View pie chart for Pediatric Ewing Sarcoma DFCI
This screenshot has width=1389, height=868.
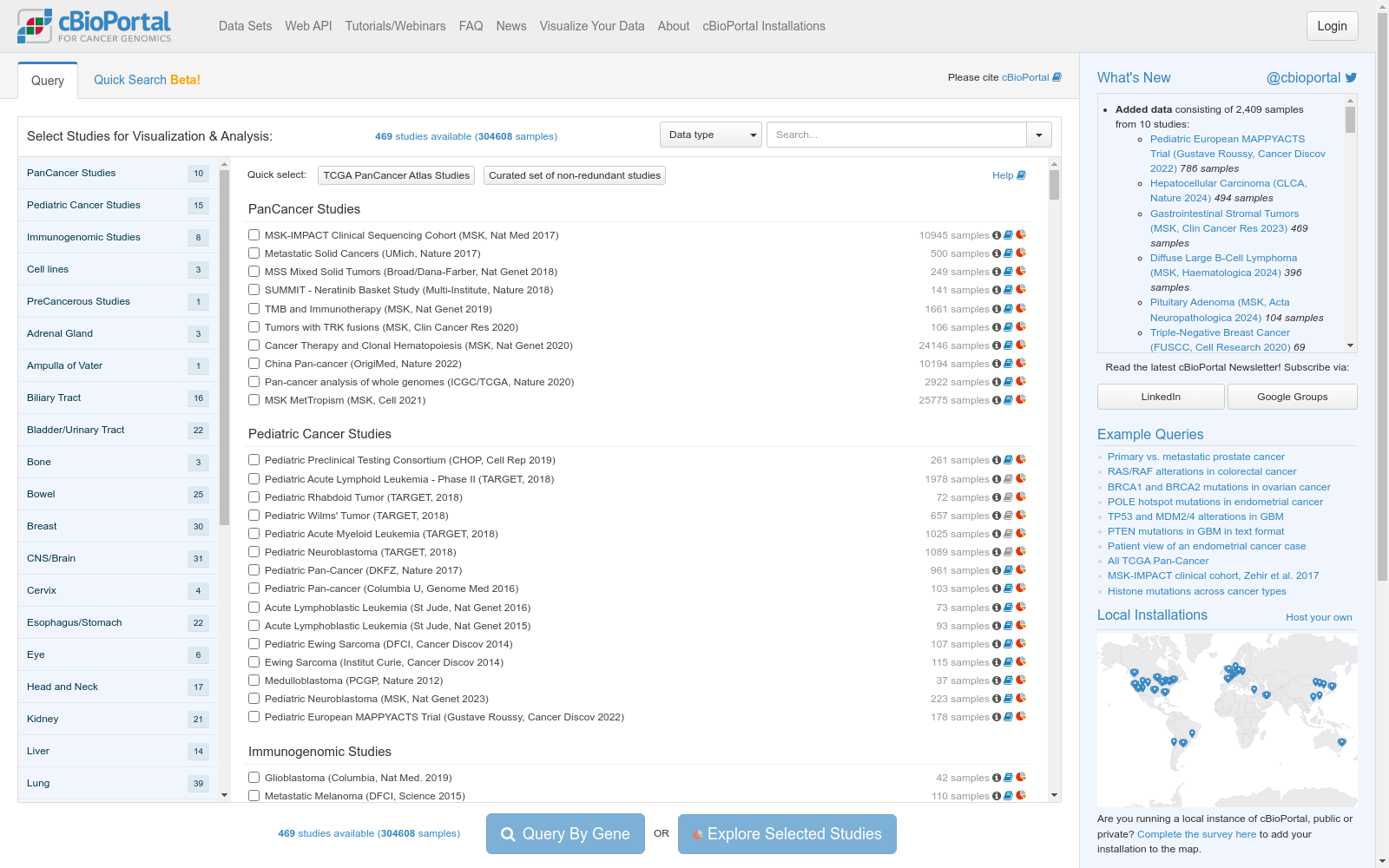(1021, 644)
